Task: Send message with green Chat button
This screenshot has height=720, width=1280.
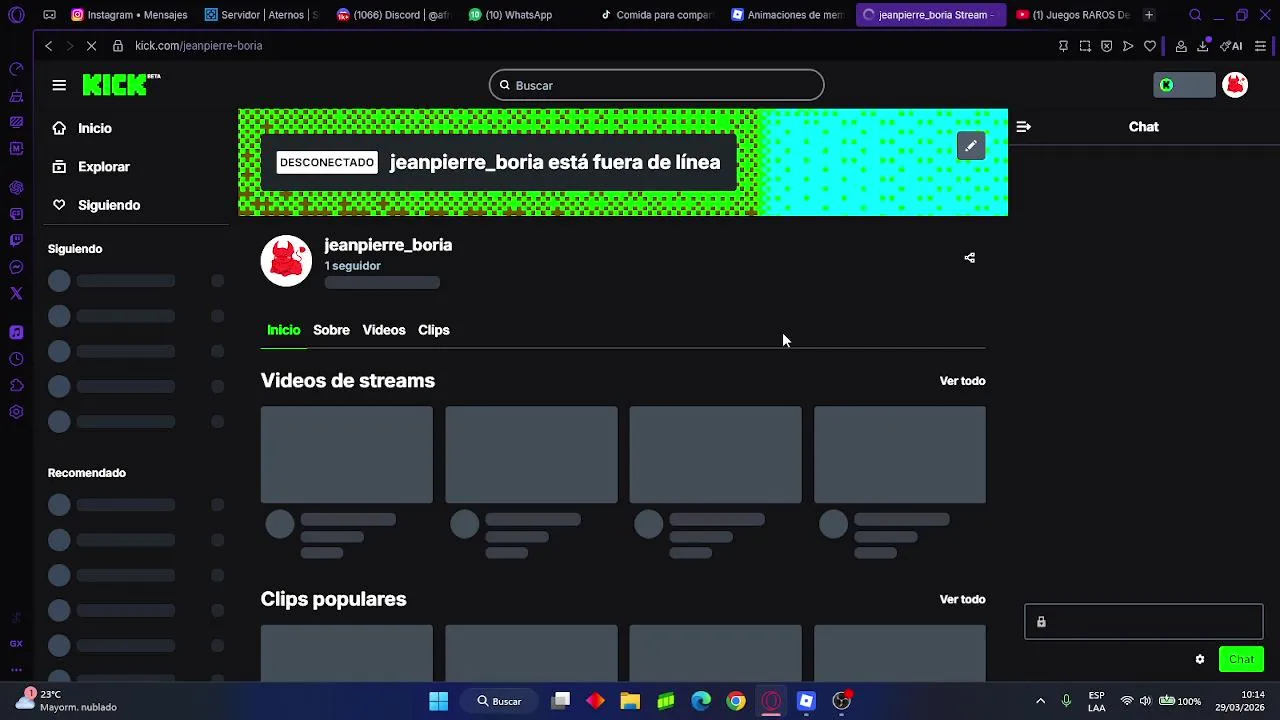Action: click(x=1241, y=659)
